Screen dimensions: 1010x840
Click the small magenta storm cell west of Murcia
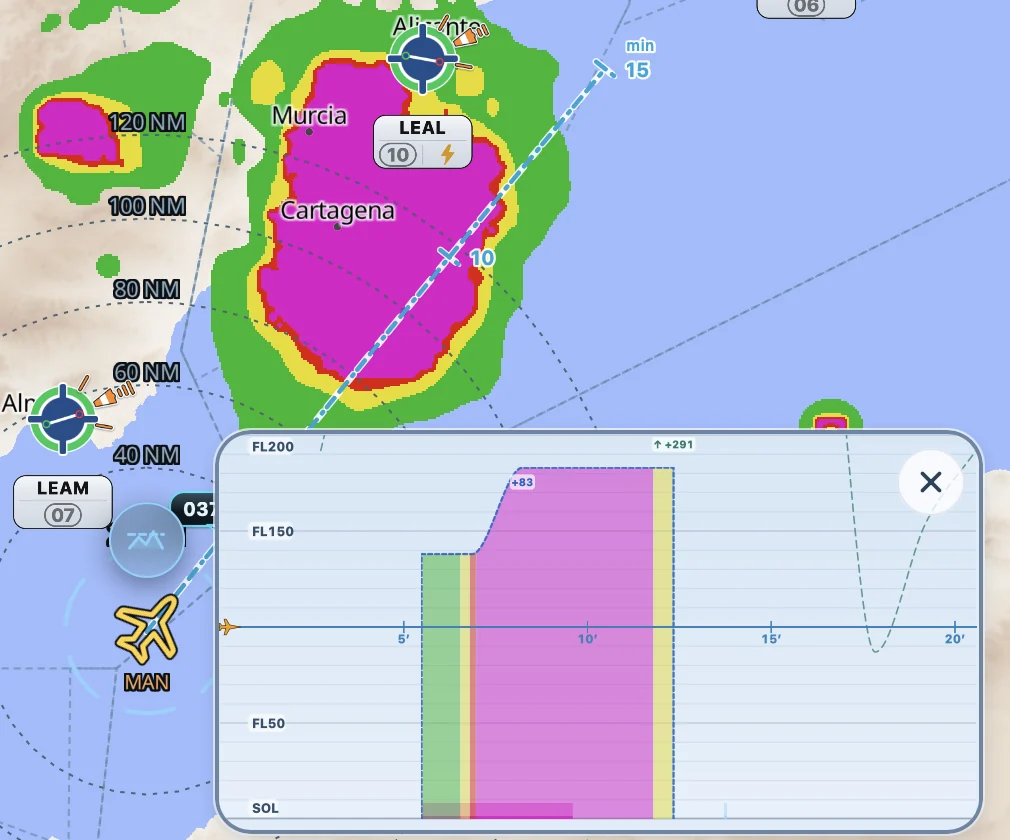[x=76, y=132]
